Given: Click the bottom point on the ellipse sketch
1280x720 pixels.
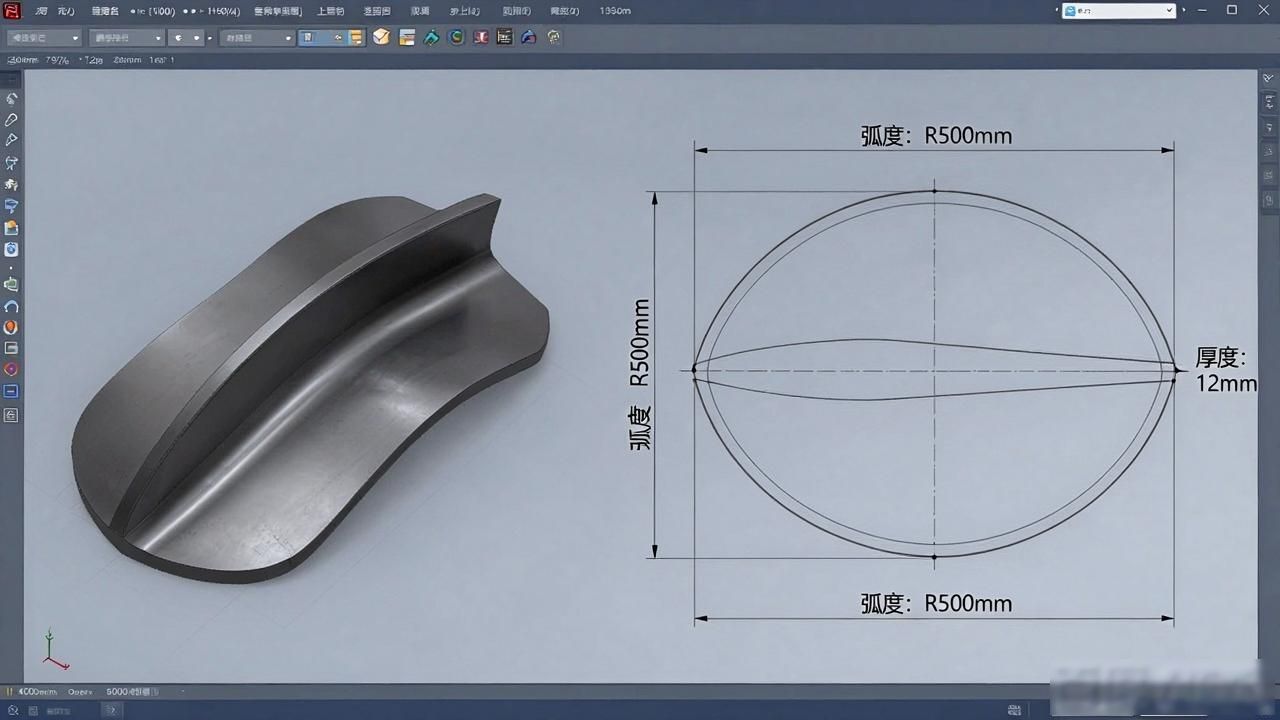Looking at the screenshot, I should [x=934, y=557].
